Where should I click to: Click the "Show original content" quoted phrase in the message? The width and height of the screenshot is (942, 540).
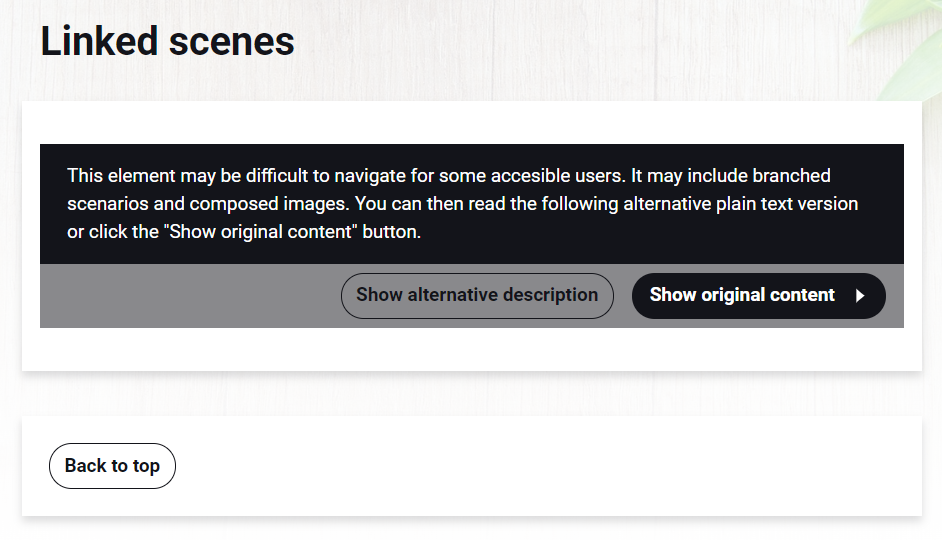[x=260, y=232]
